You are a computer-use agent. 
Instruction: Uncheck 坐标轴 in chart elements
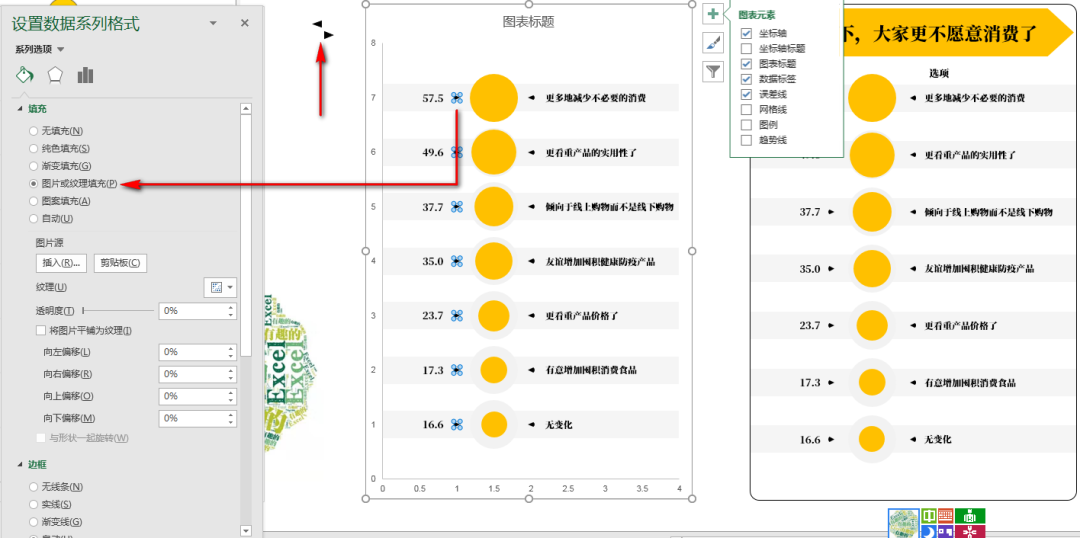746,33
